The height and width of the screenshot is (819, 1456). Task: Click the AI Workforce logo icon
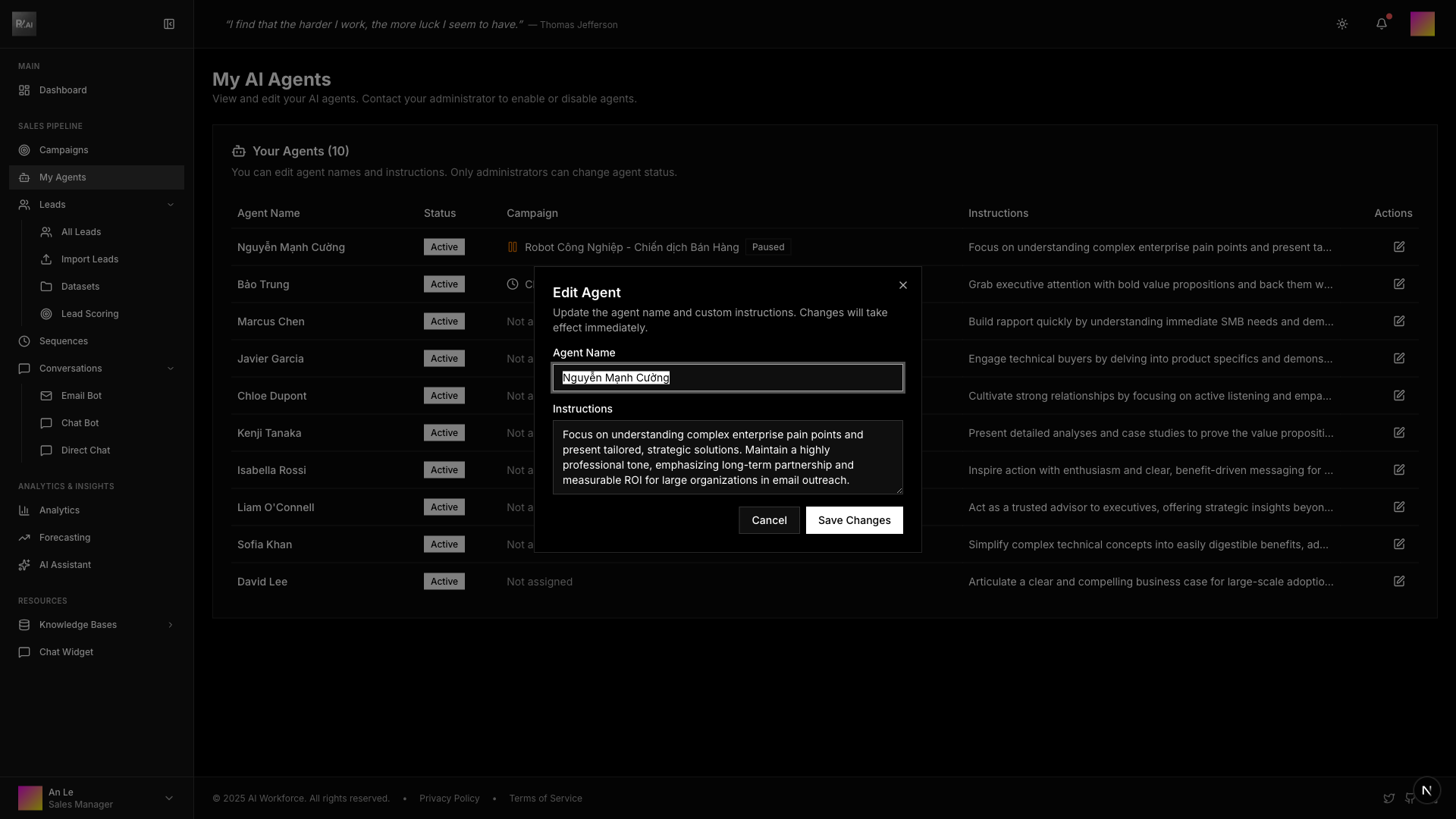point(24,24)
